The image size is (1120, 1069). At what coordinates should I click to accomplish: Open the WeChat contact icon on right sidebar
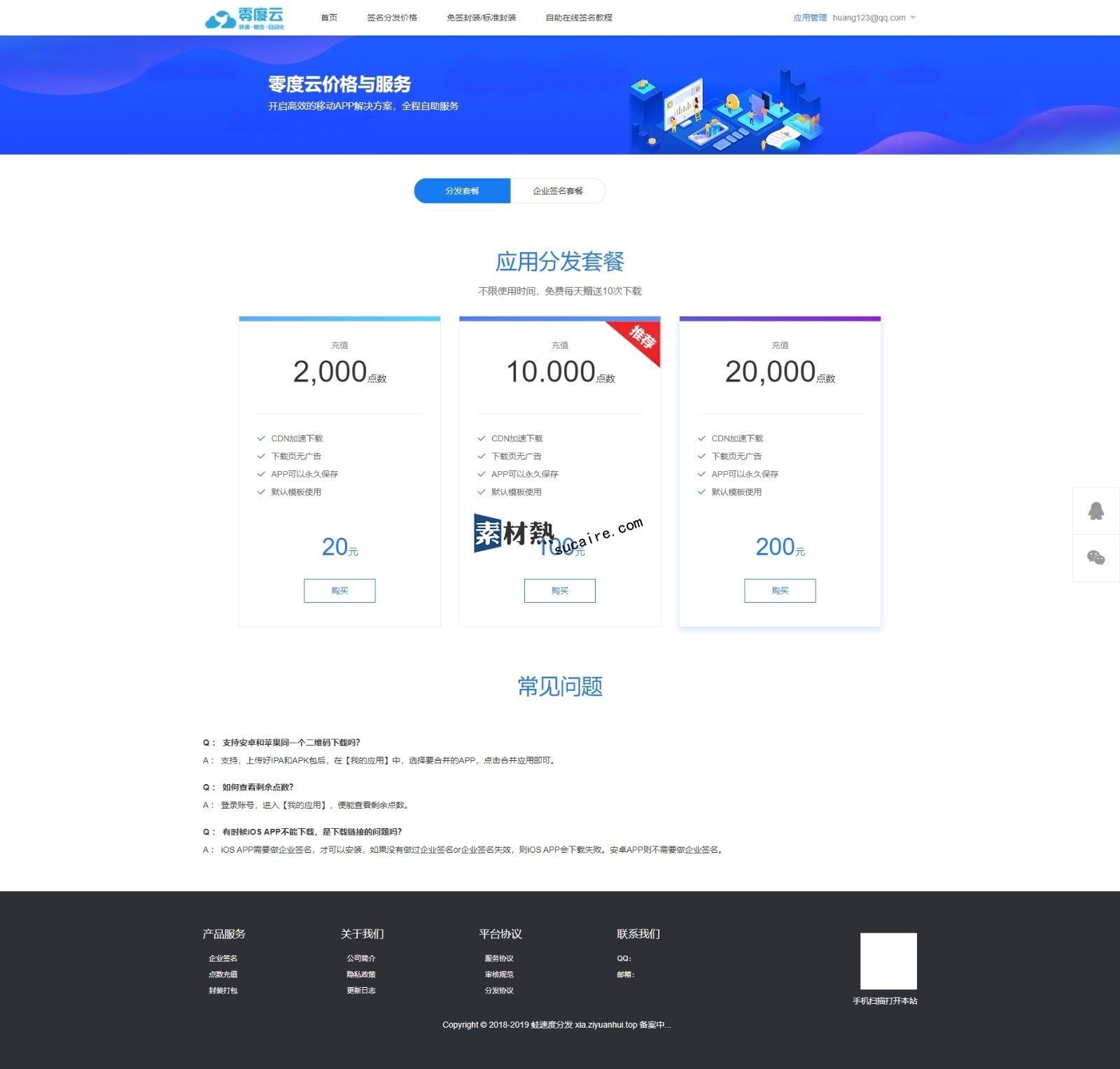[1095, 558]
